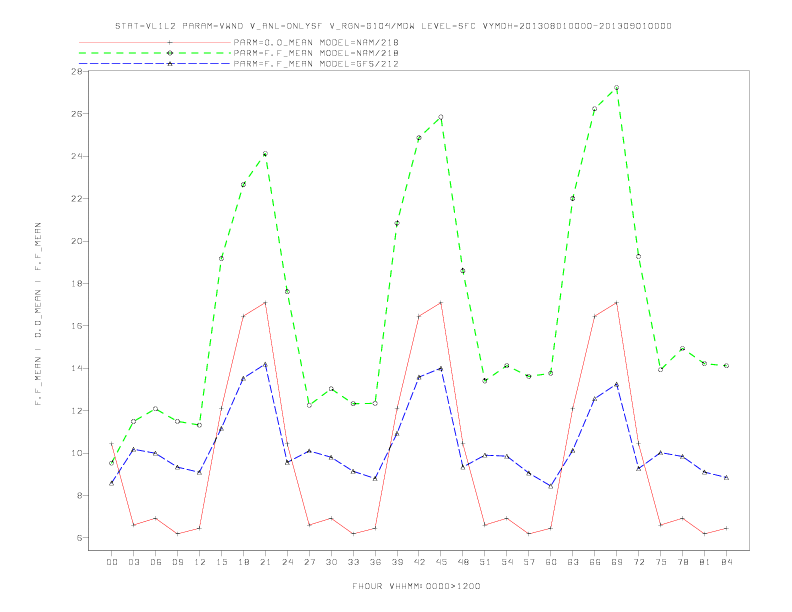Image resolution: width=792 pixels, height=612 pixels.
Task: Click the red plus marker in legend
Action: tap(170, 42)
